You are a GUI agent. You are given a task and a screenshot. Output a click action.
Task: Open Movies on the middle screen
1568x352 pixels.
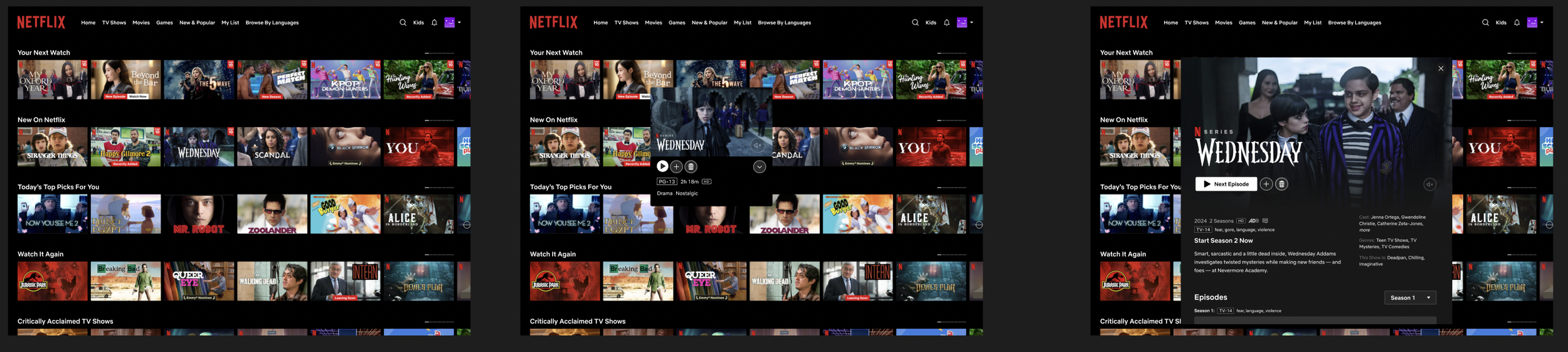[654, 23]
